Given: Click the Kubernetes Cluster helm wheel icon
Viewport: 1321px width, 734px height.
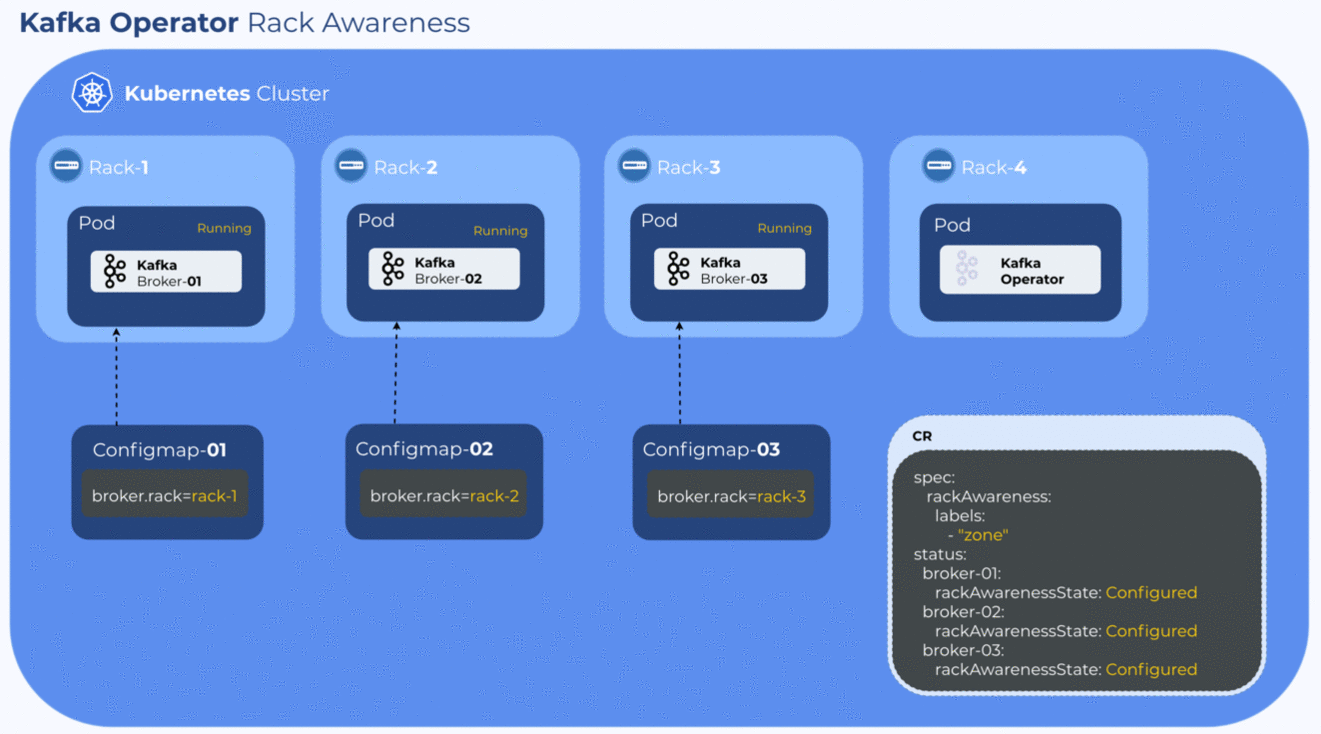Looking at the screenshot, I should [91, 93].
